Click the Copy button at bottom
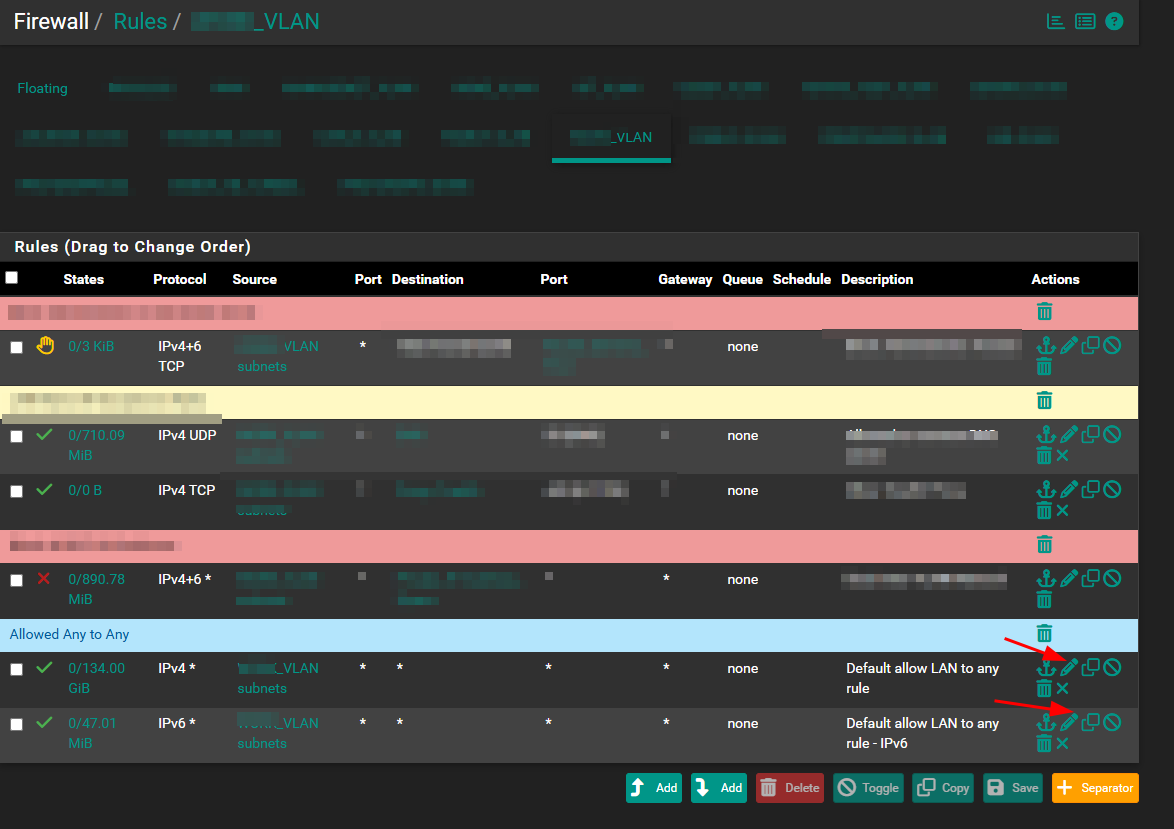1174x829 pixels. coord(943,788)
